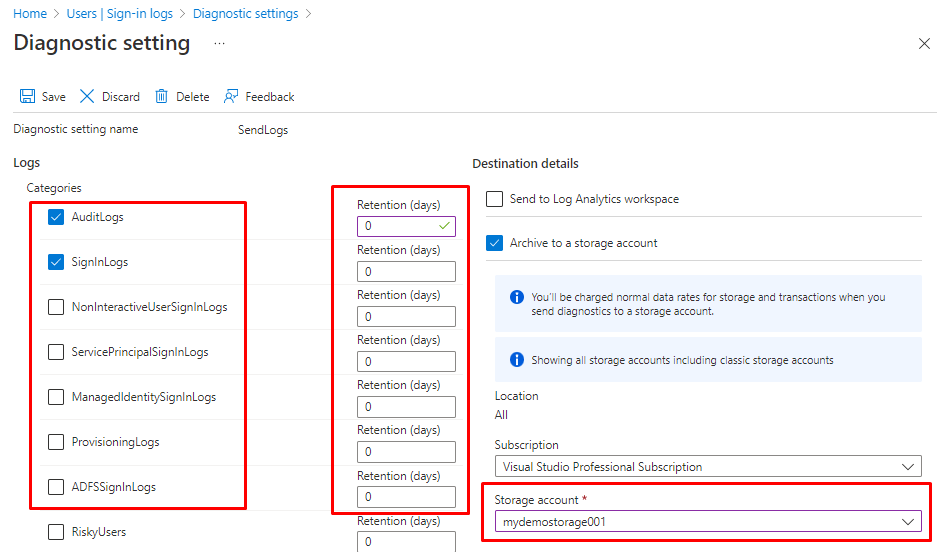Click the SignInLogs retention days field
Viewport: 937px width, 552px height.
tap(405, 272)
